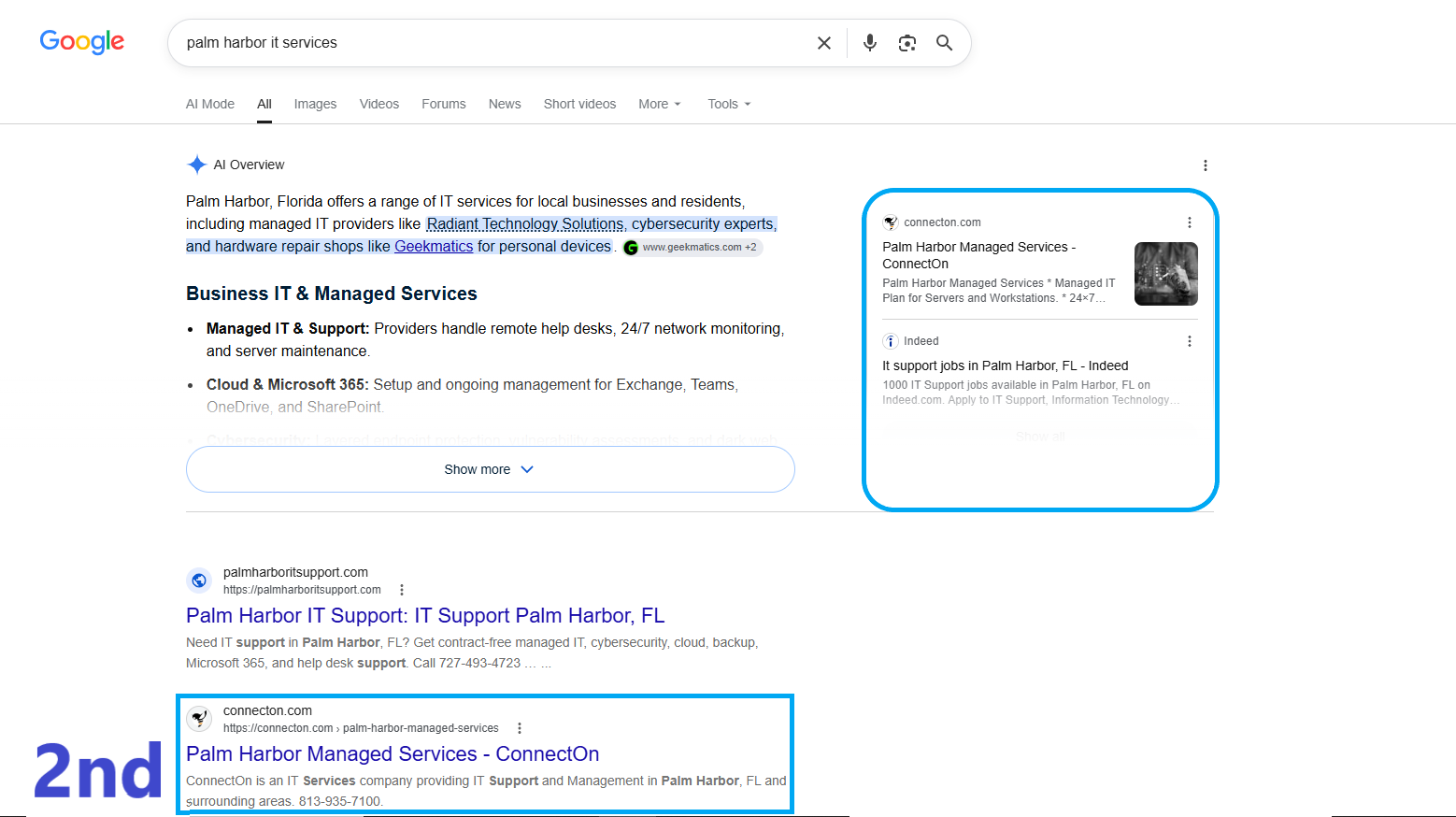The height and width of the screenshot is (817, 1456).
Task: Open the News tab
Action: tap(505, 104)
